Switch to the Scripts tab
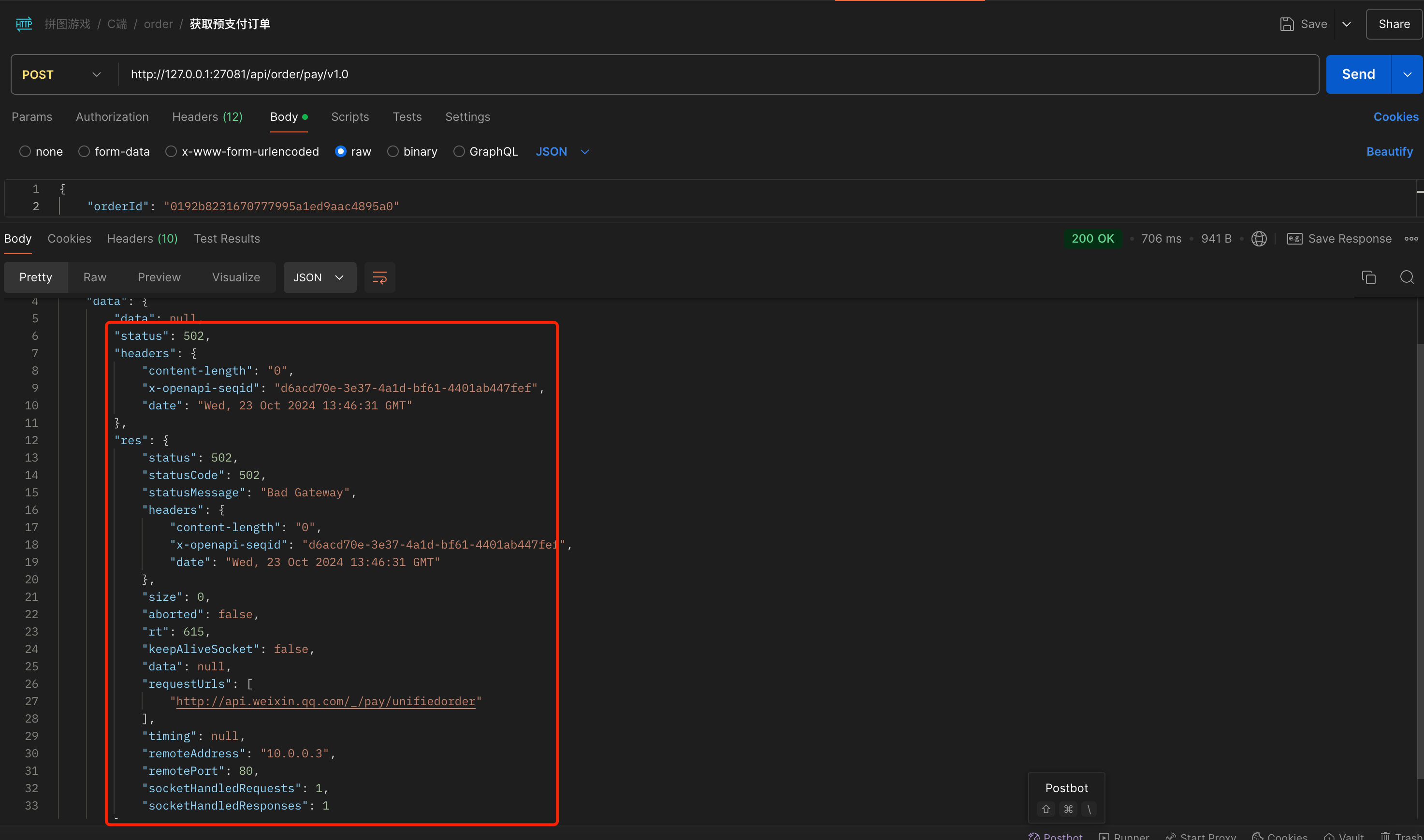1424x840 pixels. pos(350,117)
